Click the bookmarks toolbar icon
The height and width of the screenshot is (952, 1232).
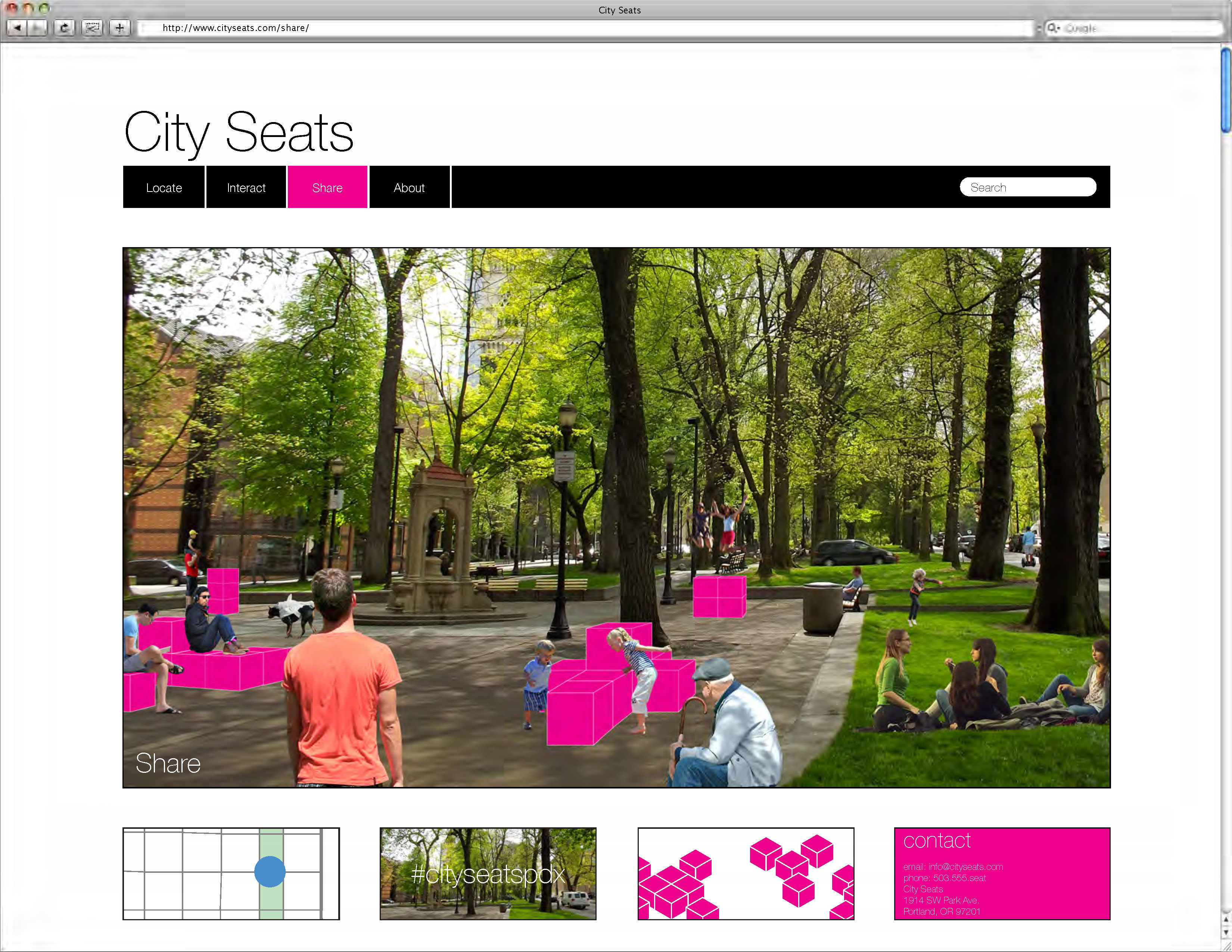(x=92, y=28)
